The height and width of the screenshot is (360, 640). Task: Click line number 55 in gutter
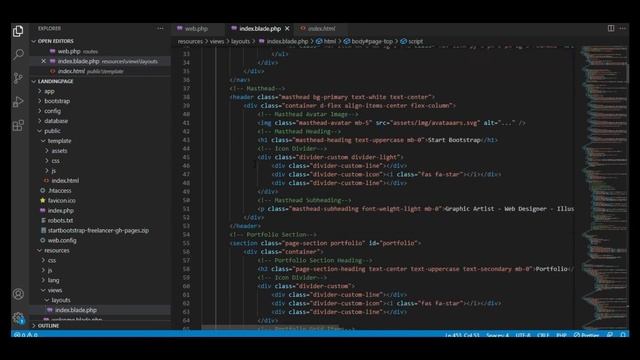click(186, 243)
